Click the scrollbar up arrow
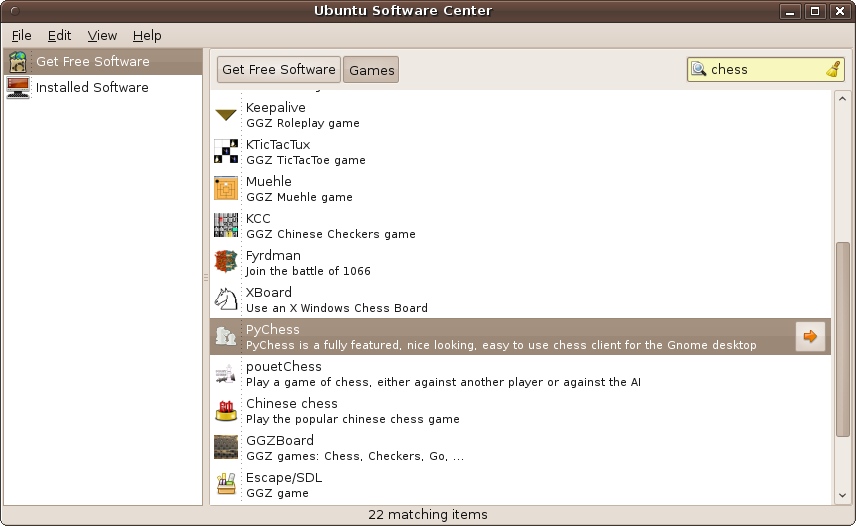Viewport: 856px width, 526px height. tap(842, 99)
